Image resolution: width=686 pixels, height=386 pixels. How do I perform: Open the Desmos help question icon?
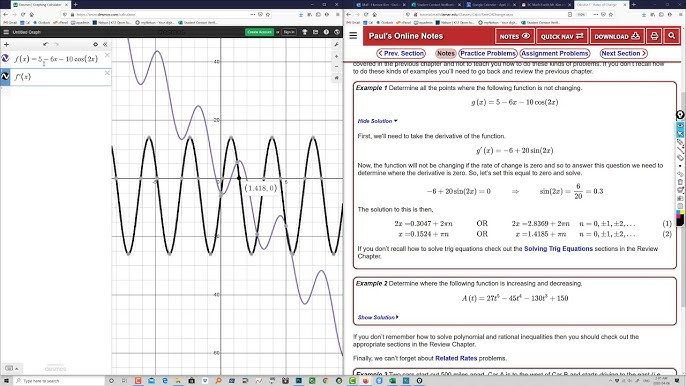[326, 32]
